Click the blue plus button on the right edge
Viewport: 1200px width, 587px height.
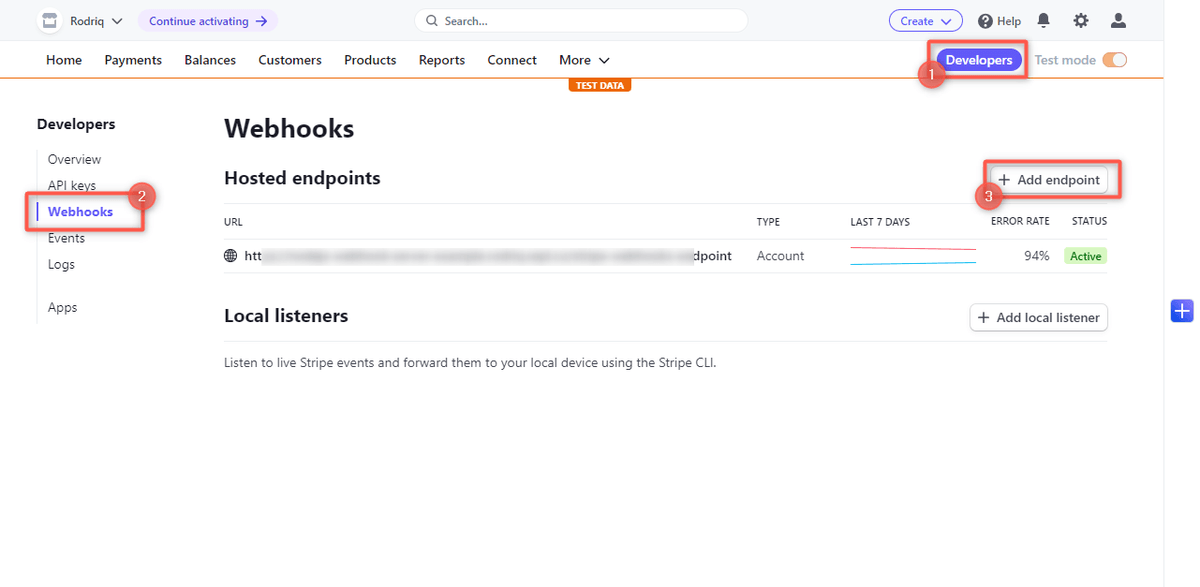point(1182,310)
